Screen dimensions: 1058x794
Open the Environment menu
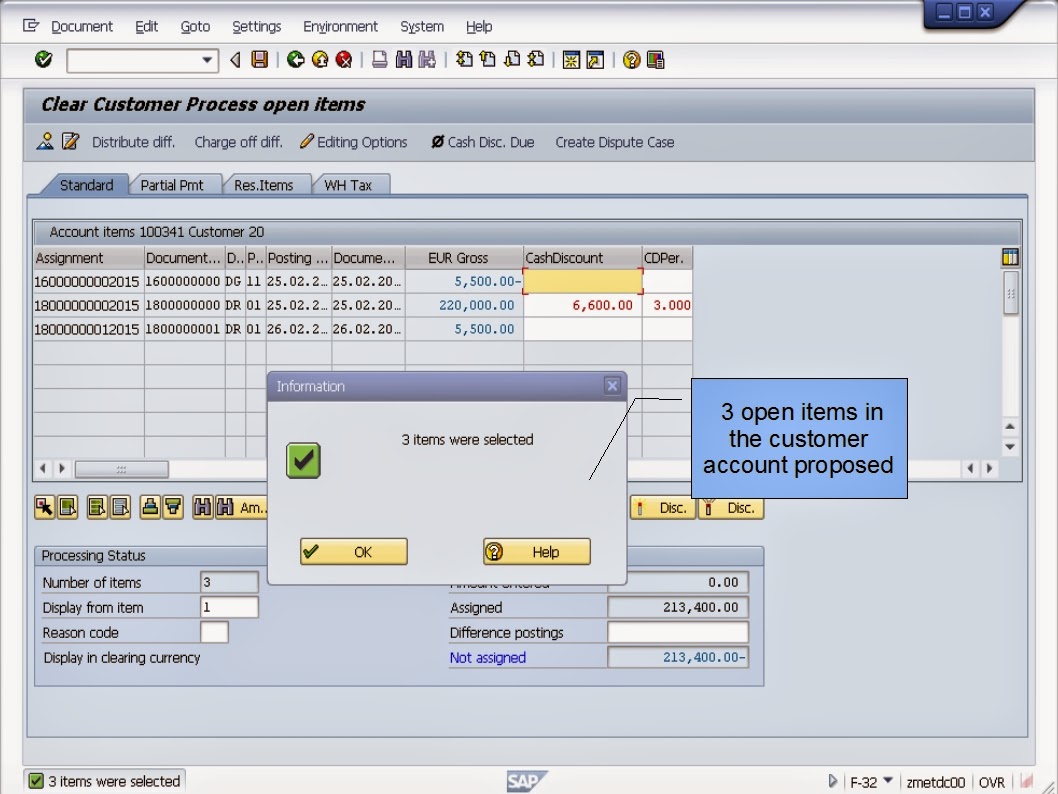[340, 26]
